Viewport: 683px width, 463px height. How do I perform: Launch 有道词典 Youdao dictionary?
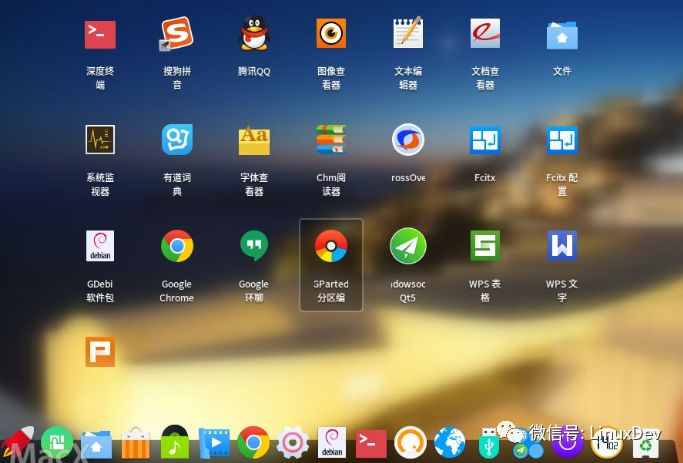coord(177,139)
